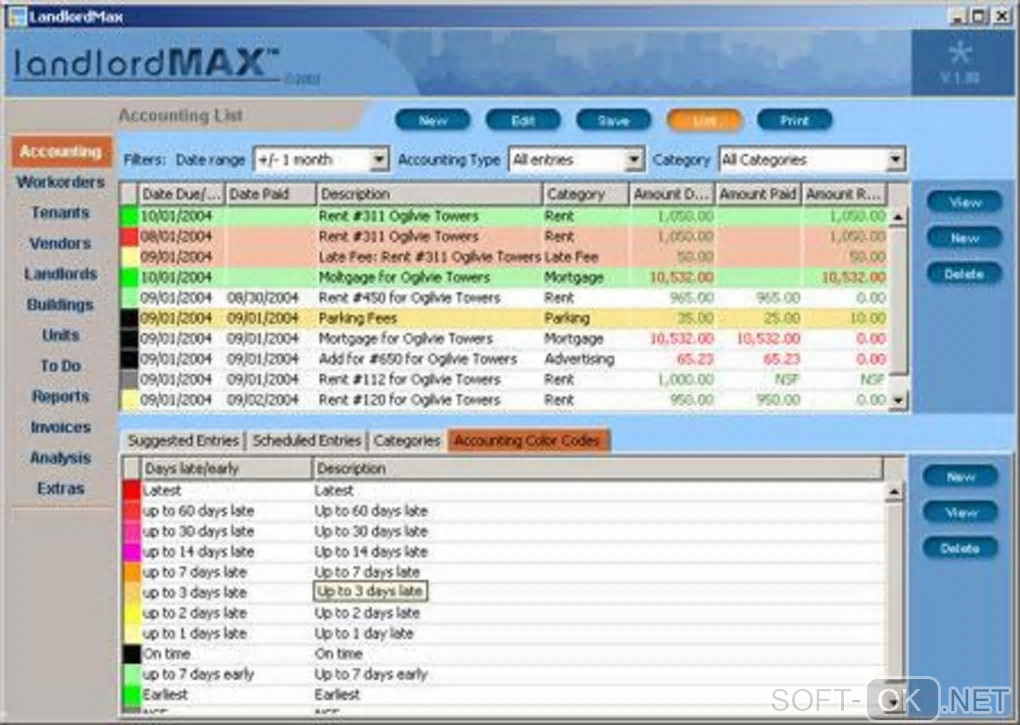Select Rent #112 for Ogilvie Towers row
Viewport: 1020px width, 725px height.
[504, 379]
